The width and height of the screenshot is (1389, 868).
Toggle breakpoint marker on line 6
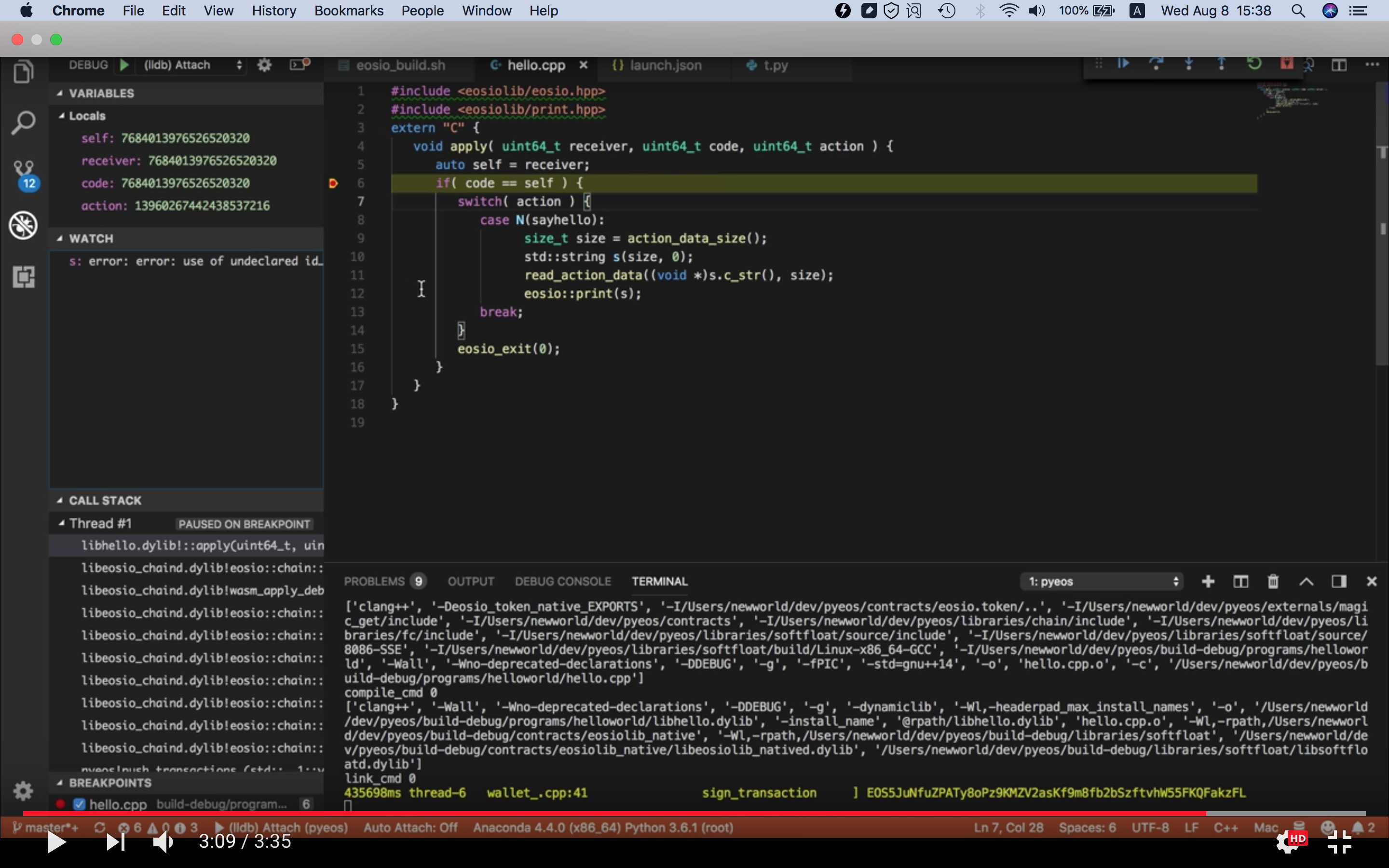coord(333,183)
